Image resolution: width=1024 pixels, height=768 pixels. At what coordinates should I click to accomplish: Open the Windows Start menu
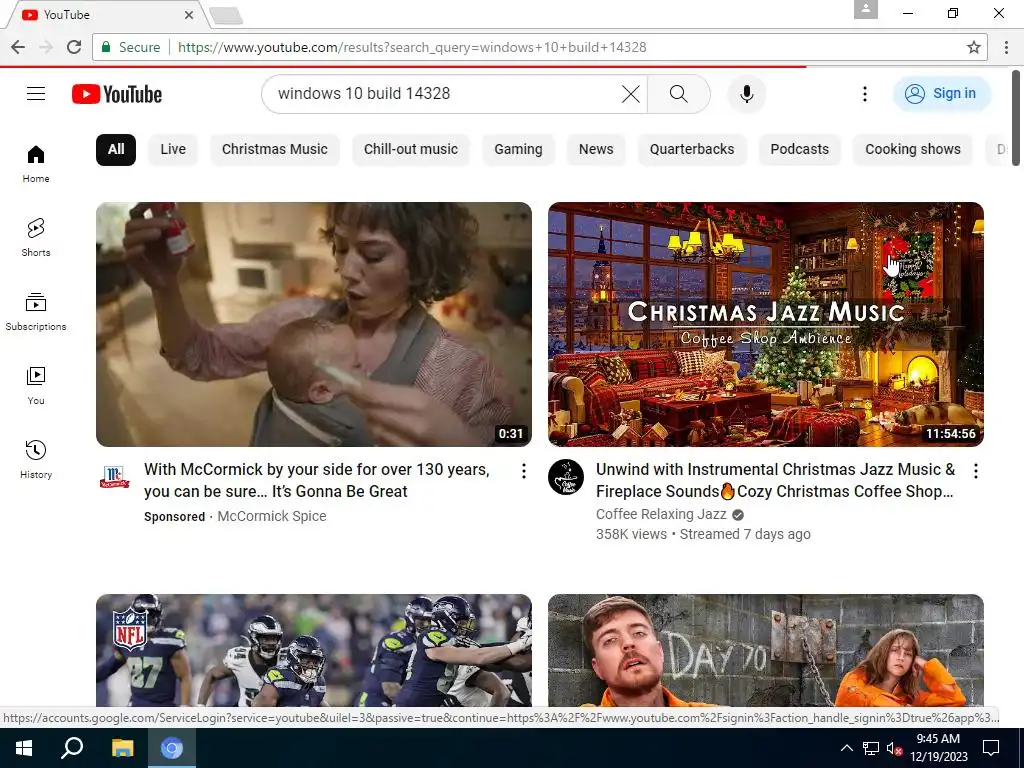(24, 748)
